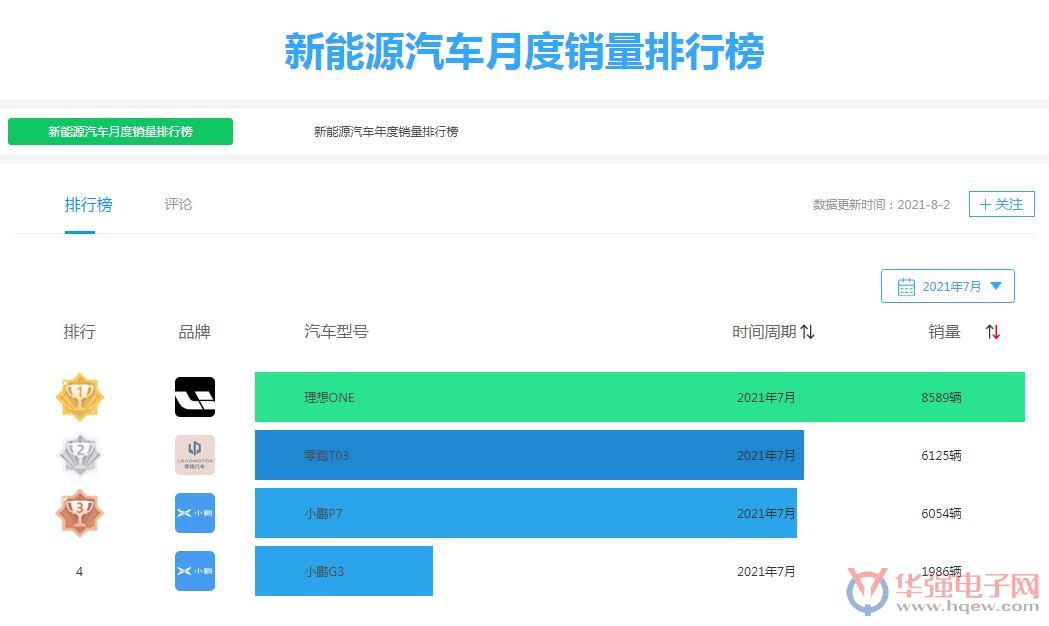Open the Leapmotor brand logo
This screenshot has height=626, width=1049.
[x=195, y=455]
